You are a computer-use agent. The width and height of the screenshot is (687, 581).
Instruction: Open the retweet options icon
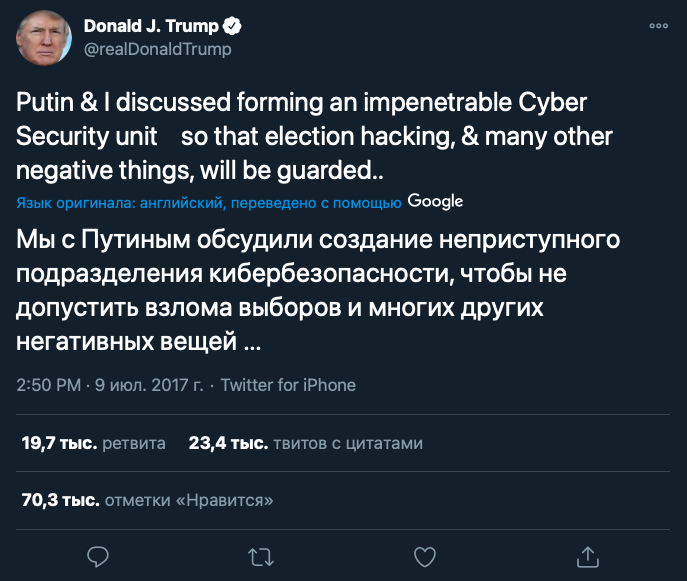click(x=261, y=555)
